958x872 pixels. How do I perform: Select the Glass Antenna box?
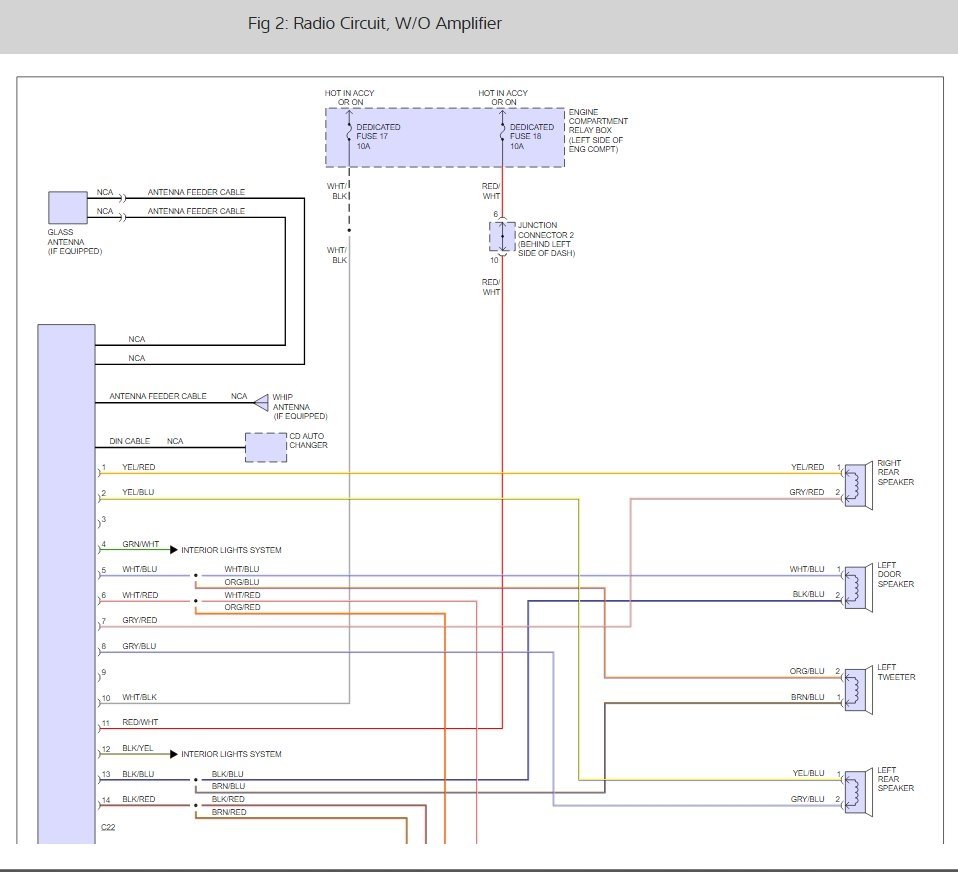pos(68,208)
